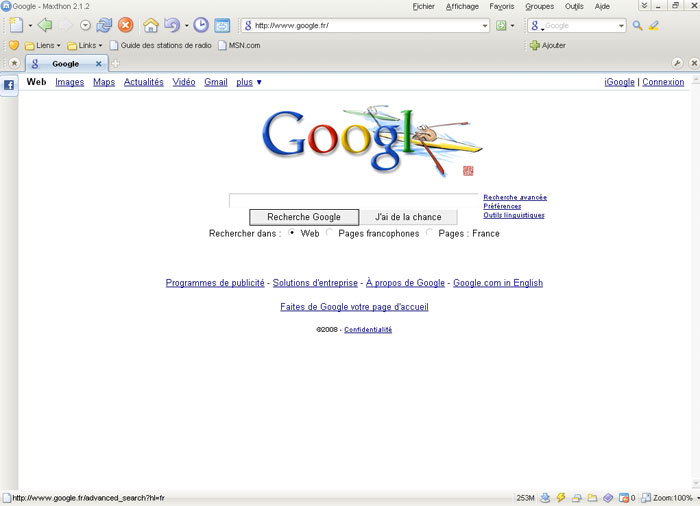Image resolution: width=700 pixels, height=506 pixels.
Task: Open the wrench tab options icon
Action: [x=677, y=63]
